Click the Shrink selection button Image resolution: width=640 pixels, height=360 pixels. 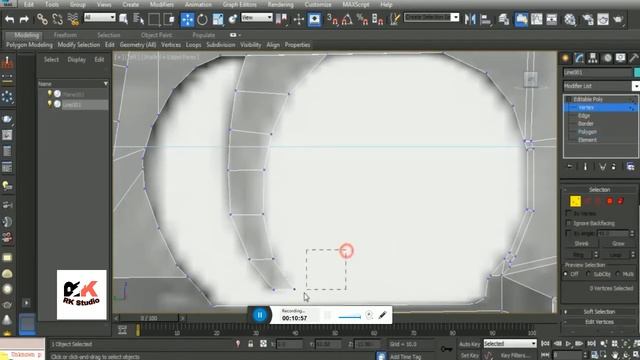point(581,244)
